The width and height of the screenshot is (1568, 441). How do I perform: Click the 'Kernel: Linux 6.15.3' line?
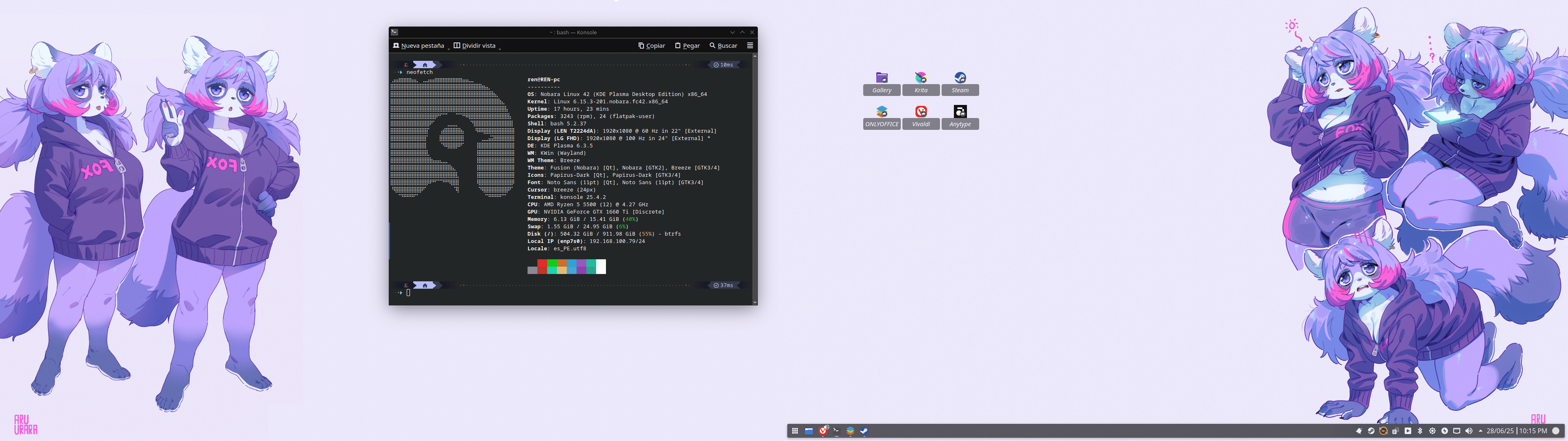[597, 102]
